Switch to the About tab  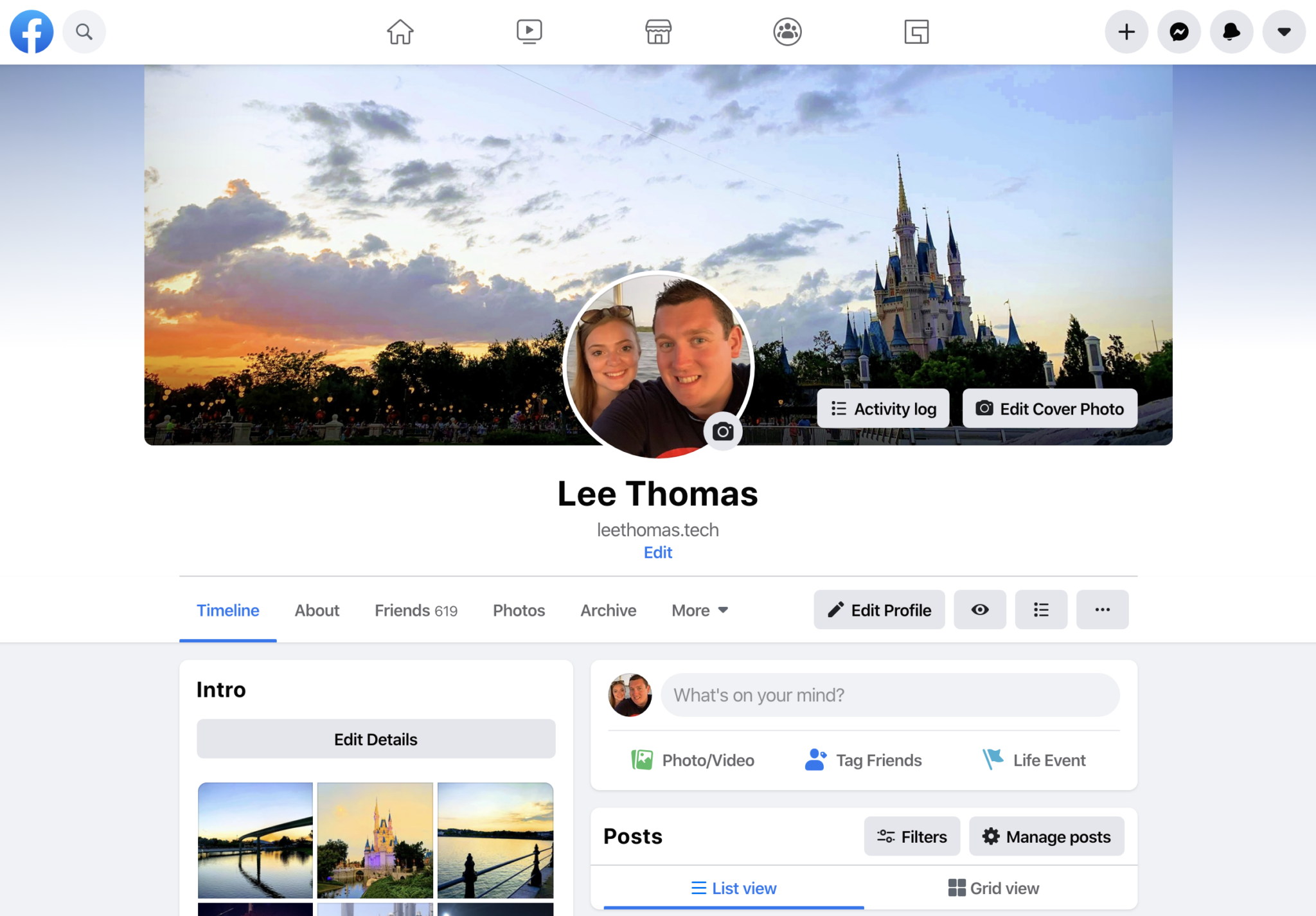click(x=316, y=610)
